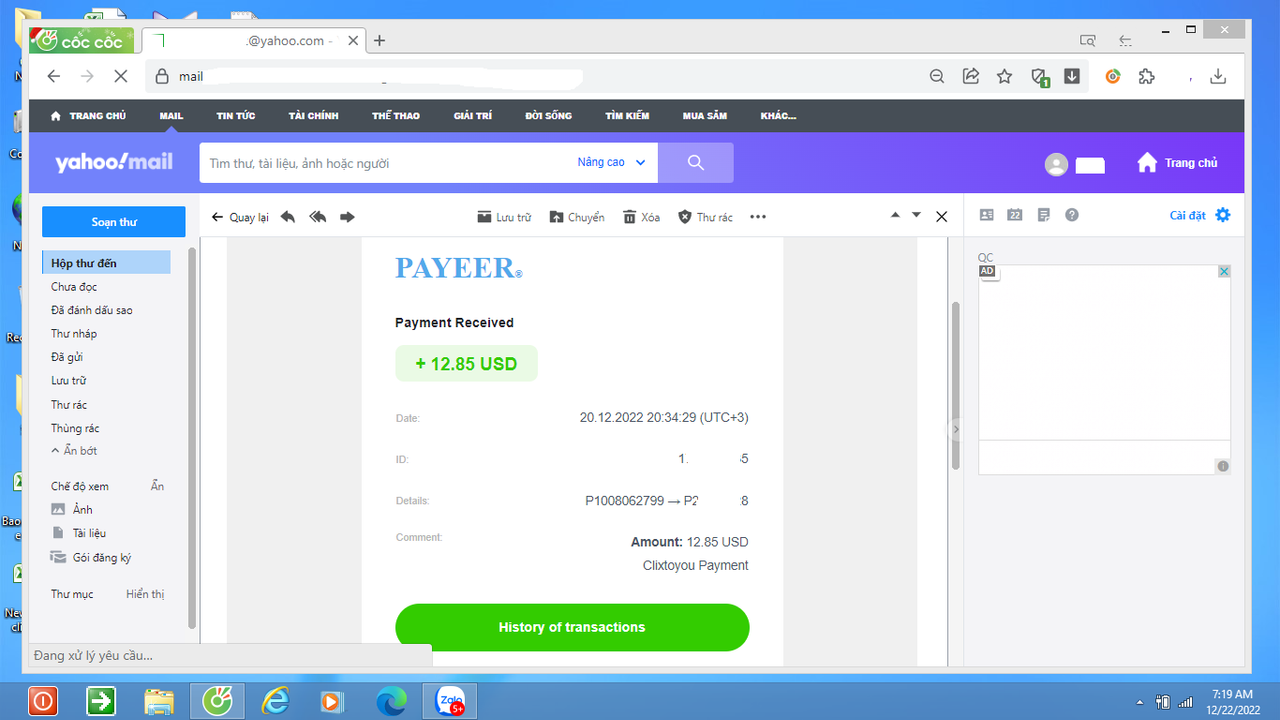Screen dimensions: 1280x720
Task: Open Internet Explorer in the taskbar
Action: pyautogui.click(x=275, y=701)
